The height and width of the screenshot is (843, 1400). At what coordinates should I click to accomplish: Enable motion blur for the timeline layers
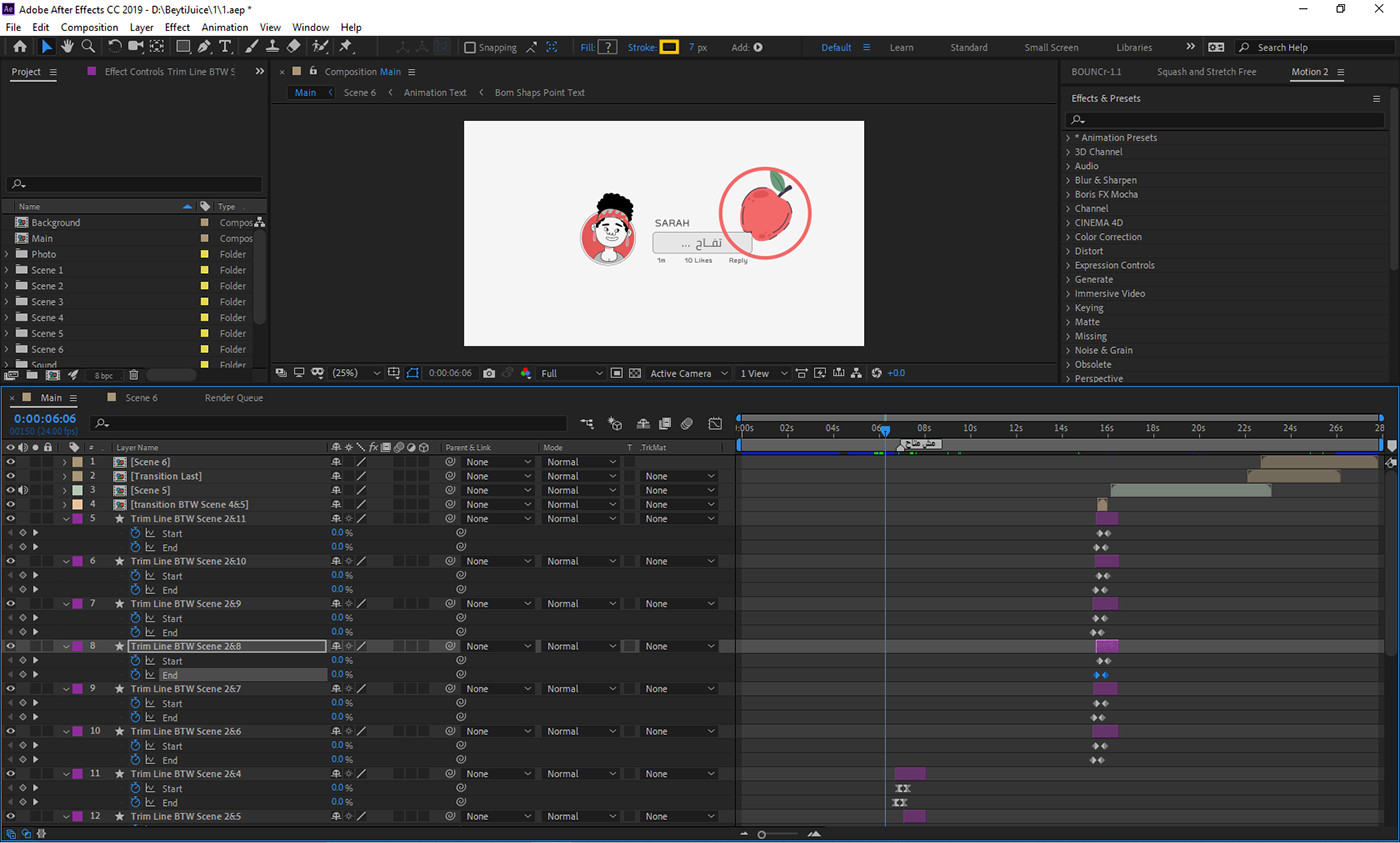pos(687,423)
